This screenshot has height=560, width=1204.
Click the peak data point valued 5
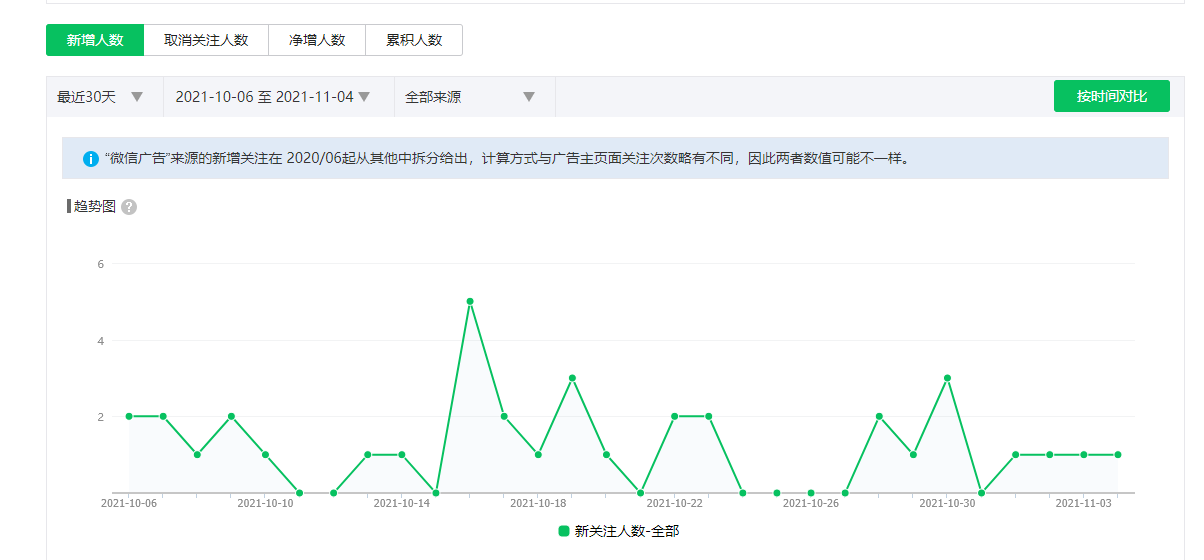click(x=470, y=301)
